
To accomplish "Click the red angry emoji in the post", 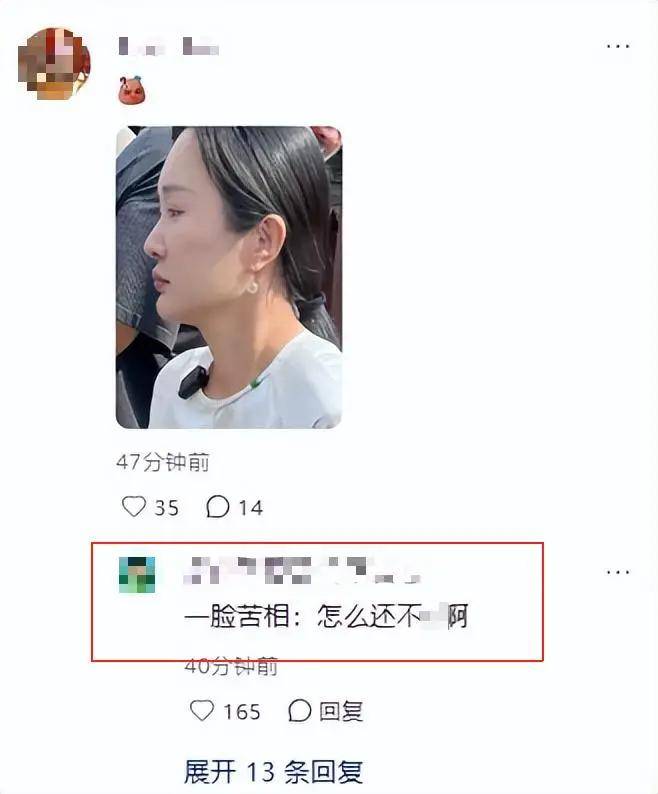I will coord(131,90).
